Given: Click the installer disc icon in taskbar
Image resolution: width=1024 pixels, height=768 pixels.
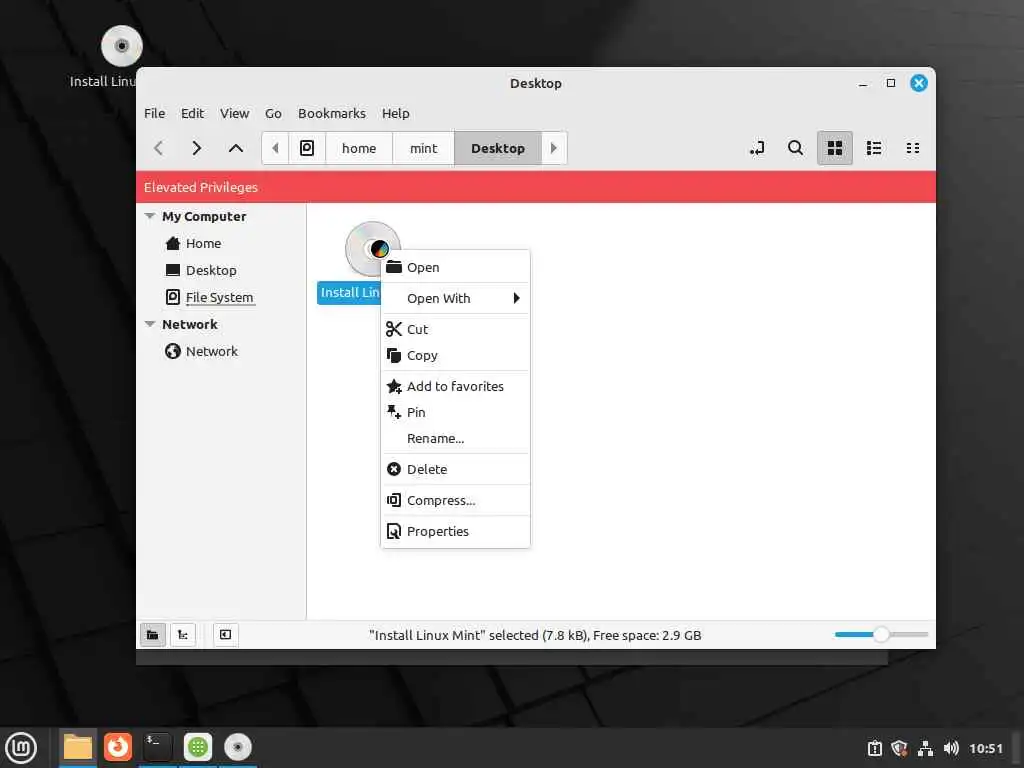Looking at the screenshot, I should 238,747.
